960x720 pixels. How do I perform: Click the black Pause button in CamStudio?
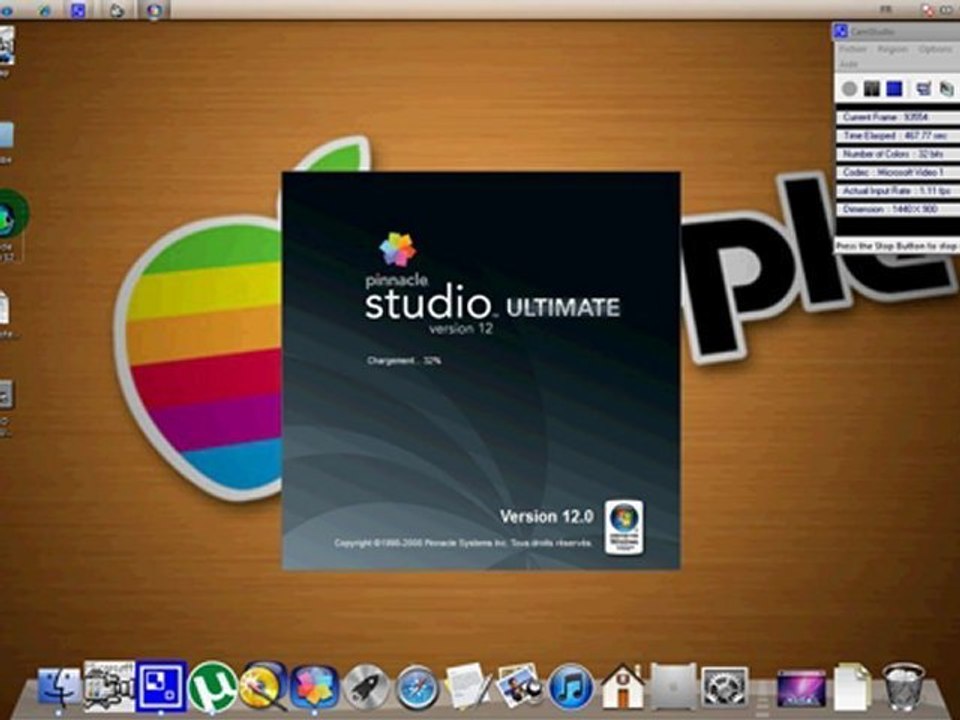click(x=871, y=89)
